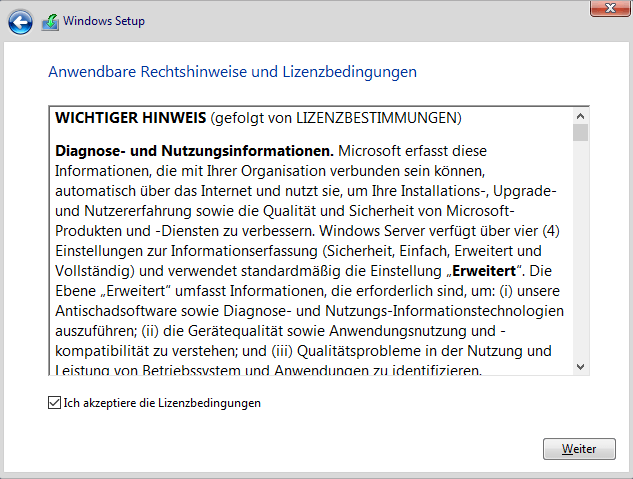The width and height of the screenshot is (633, 479).
Task: Click the scrollbar thumb of license box
Action: 581,133
